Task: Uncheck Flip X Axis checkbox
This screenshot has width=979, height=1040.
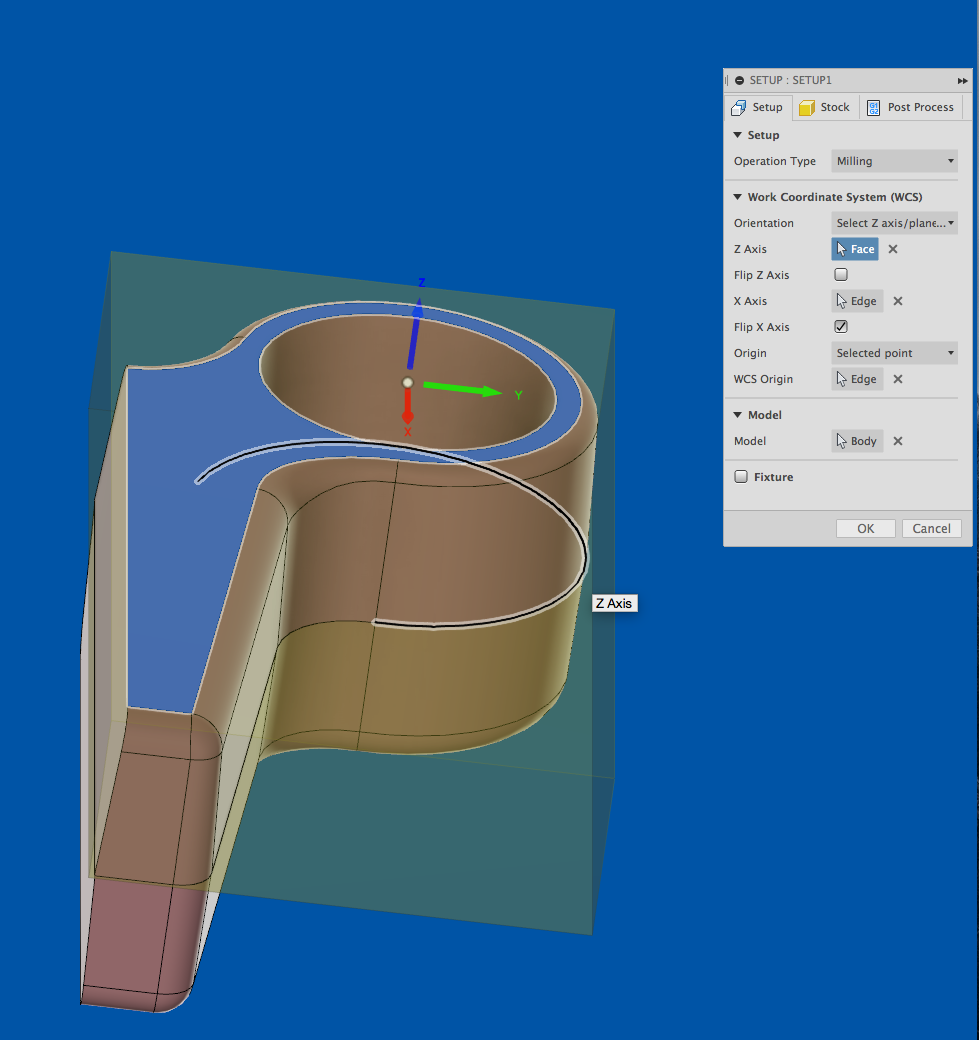Action: tap(841, 326)
